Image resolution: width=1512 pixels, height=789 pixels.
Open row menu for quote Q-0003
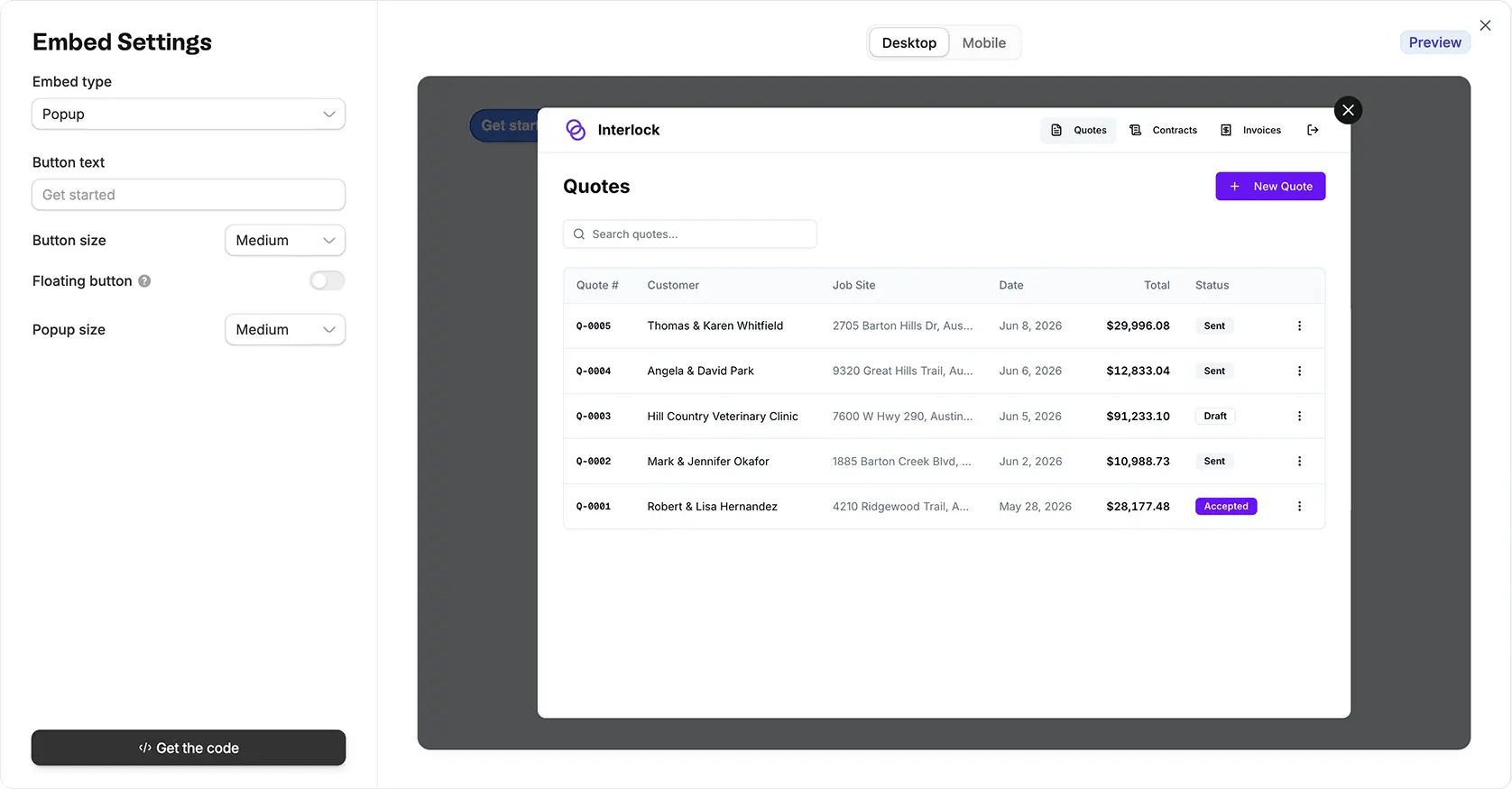pos(1299,416)
